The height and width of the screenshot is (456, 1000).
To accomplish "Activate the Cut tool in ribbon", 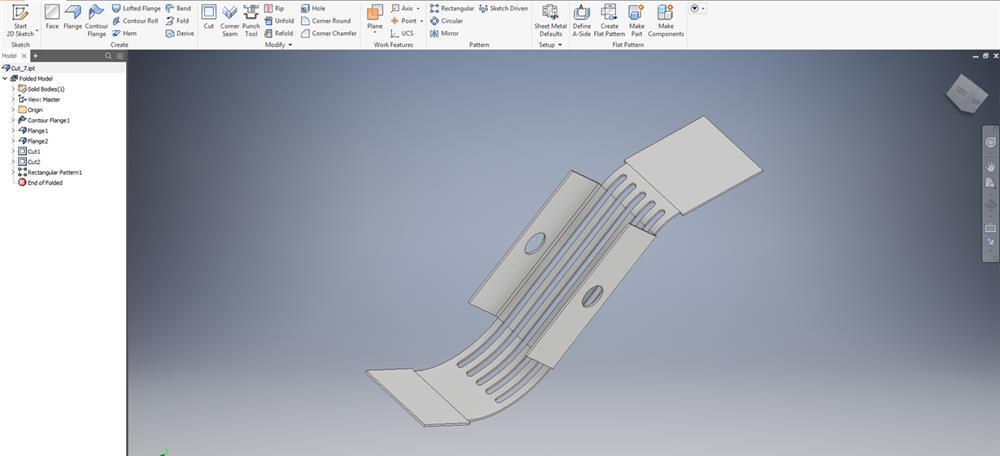I will pyautogui.click(x=209, y=17).
